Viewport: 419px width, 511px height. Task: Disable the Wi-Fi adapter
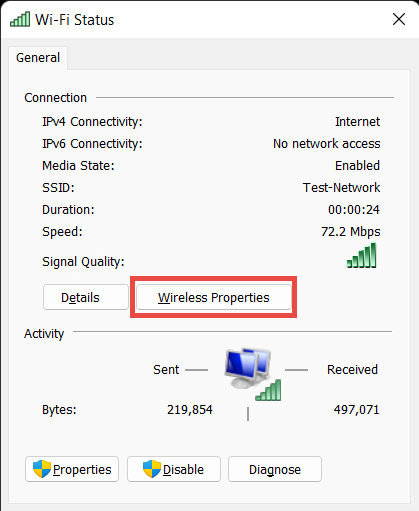174,469
